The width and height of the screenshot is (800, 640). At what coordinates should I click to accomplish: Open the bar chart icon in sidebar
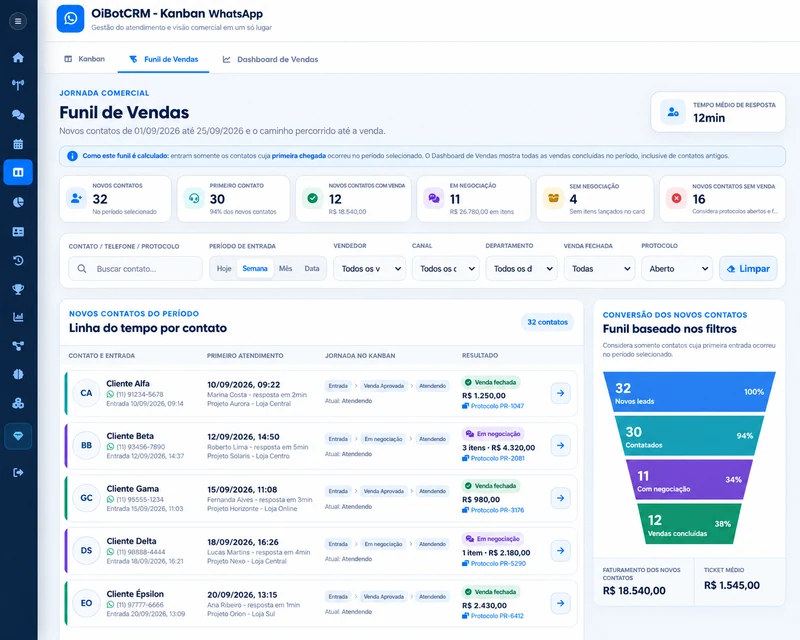(x=18, y=317)
